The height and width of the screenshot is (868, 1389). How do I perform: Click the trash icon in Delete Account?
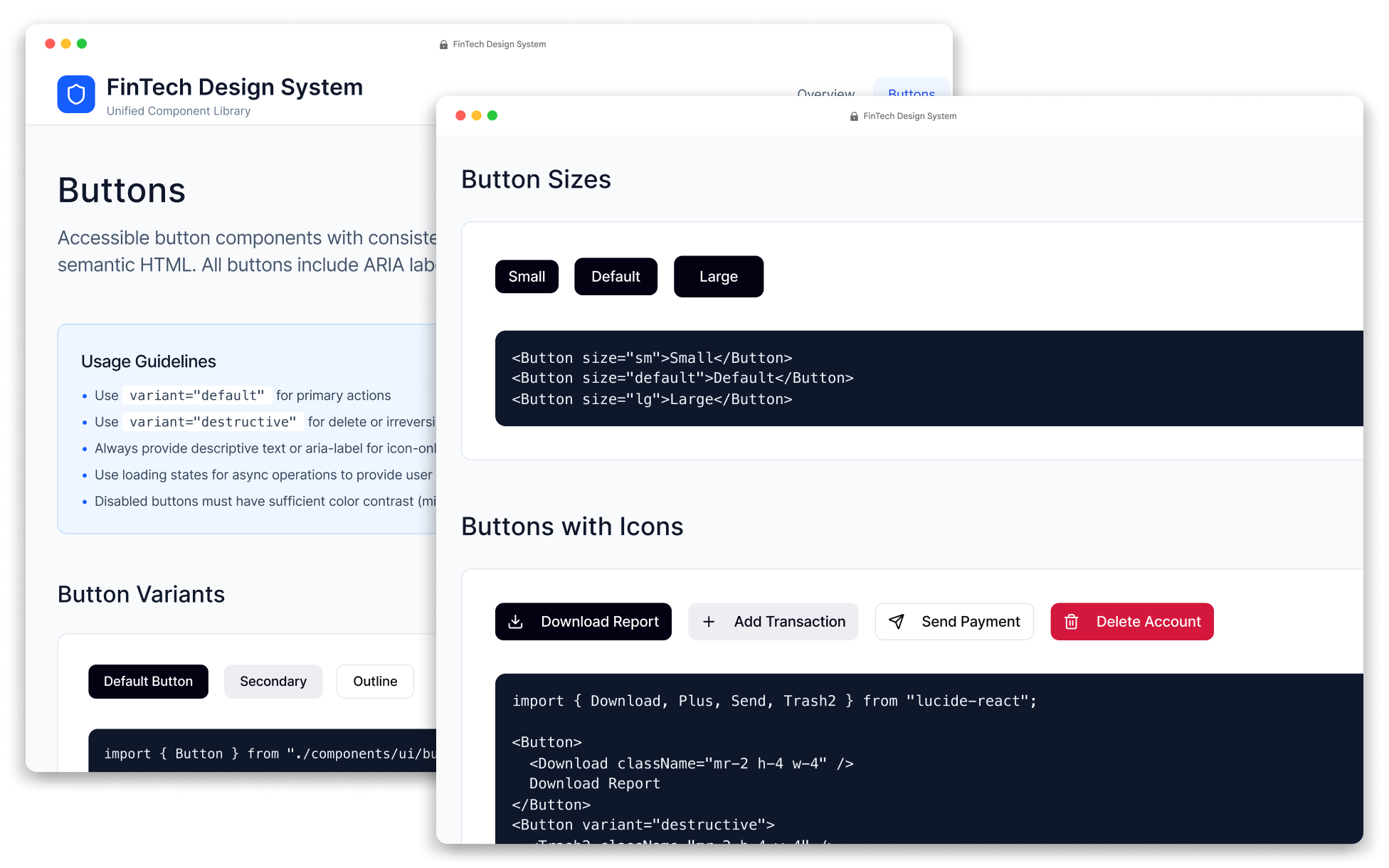tap(1071, 622)
